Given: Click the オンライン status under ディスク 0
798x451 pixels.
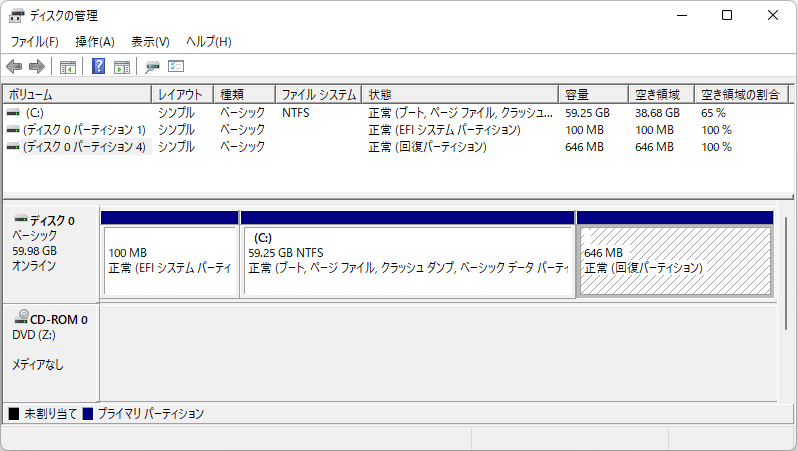Looking at the screenshot, I should coord(34,266).
